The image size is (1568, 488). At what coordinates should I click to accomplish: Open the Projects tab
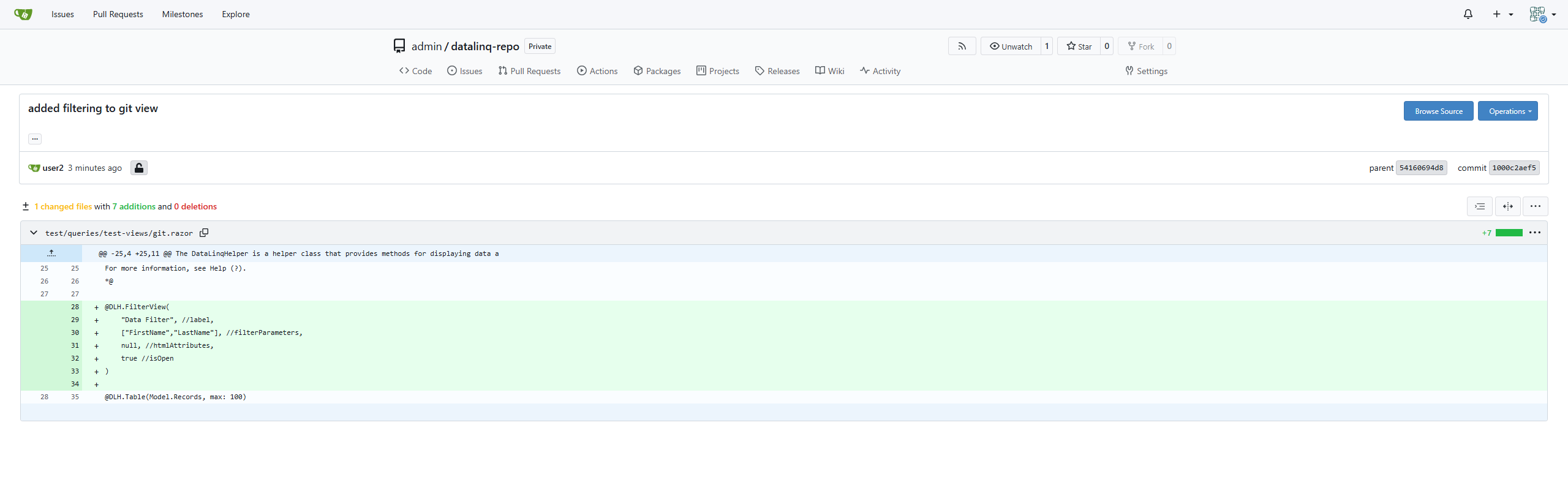[x=718, y=71]
